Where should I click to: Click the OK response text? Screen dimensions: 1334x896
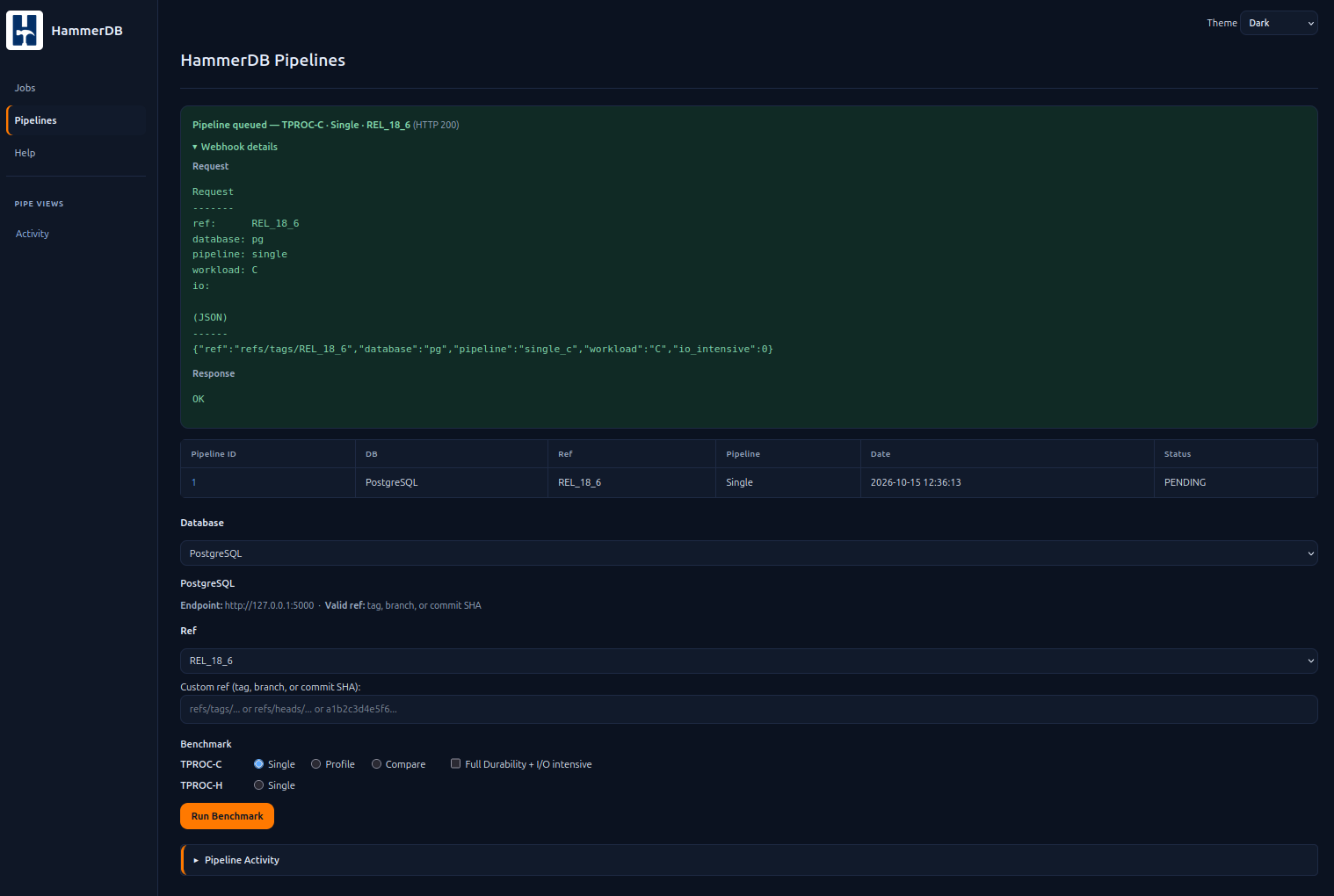pyautogui.click(x=199, y=399)
